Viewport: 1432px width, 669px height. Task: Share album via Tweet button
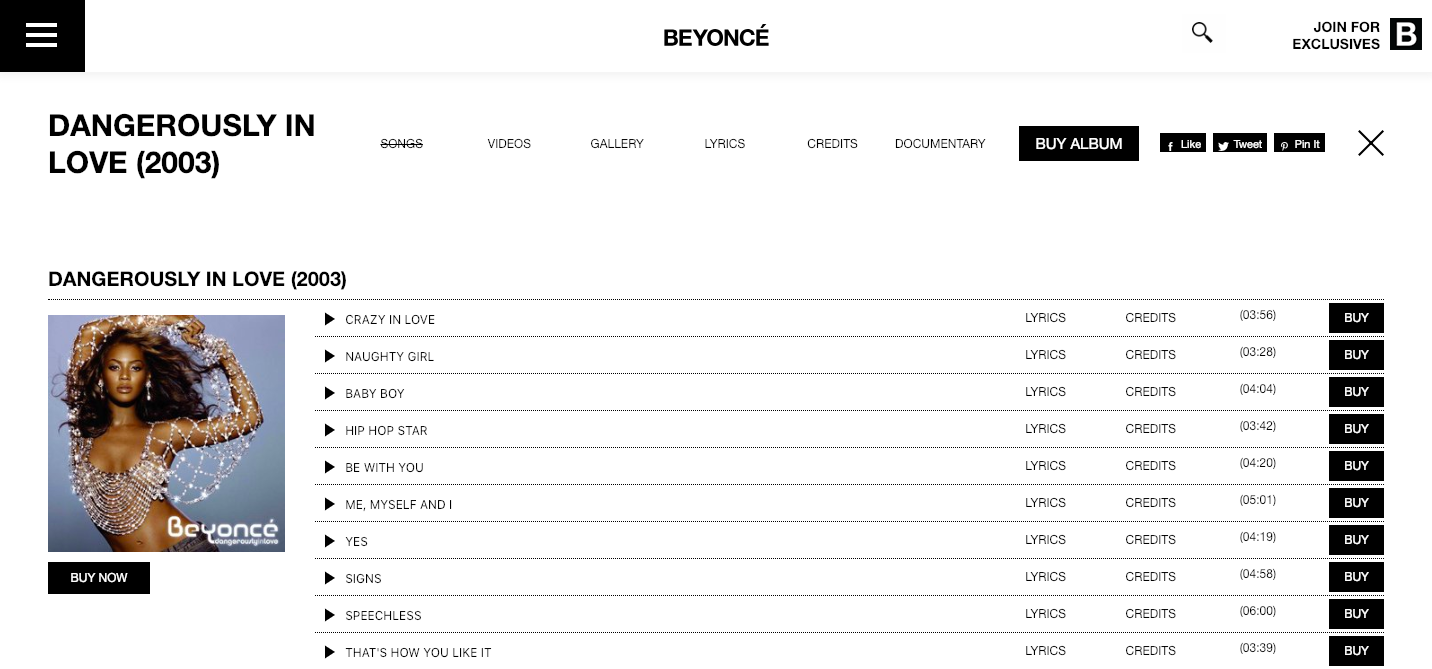[x=1240, y=144]
